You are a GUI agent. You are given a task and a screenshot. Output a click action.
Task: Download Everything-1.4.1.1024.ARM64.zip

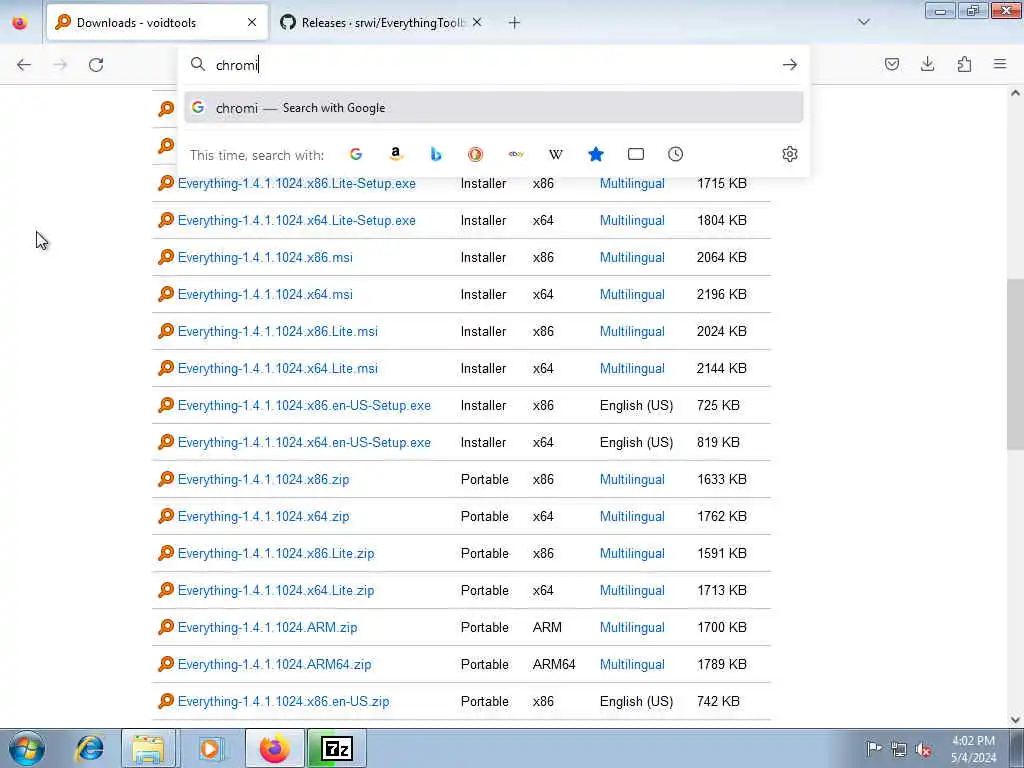pyautogui.click(x=274, y=665)
